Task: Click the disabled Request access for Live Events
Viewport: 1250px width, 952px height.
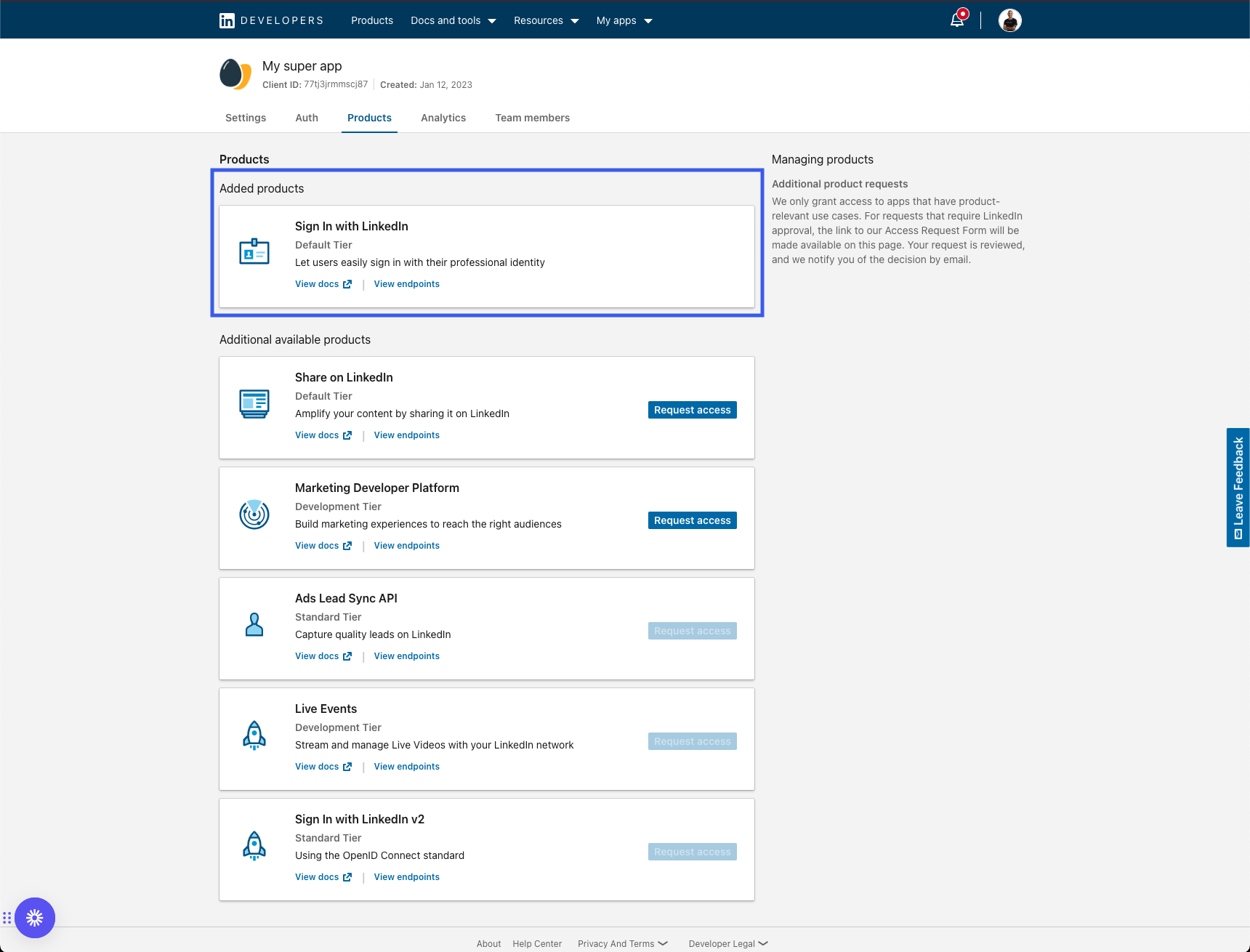Action: click(693, 741)
